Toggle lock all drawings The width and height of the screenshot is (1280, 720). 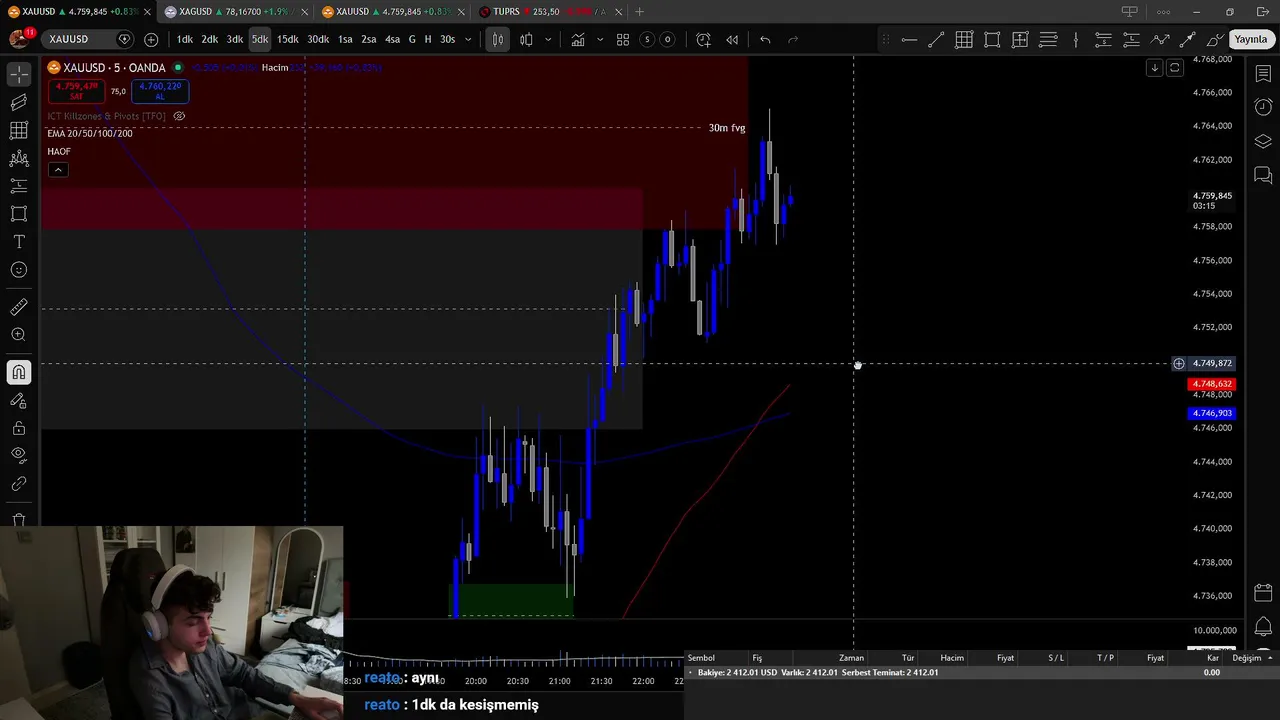click(x=19, y=428)
